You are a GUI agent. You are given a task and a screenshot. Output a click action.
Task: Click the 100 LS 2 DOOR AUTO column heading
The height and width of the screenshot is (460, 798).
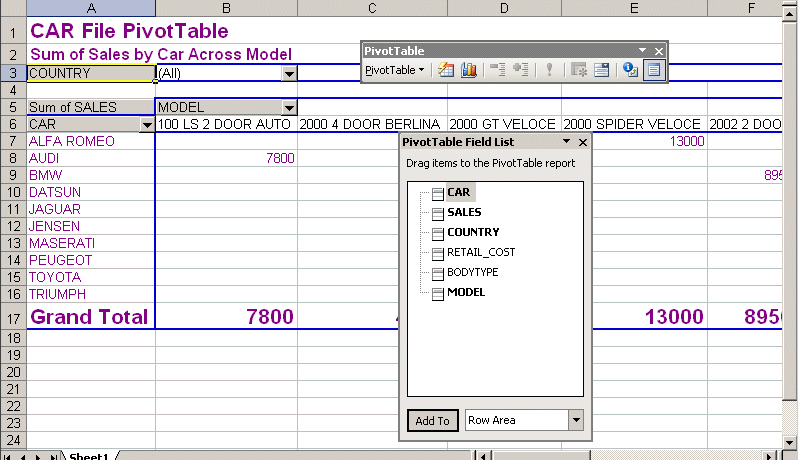[x=224, y=124]
